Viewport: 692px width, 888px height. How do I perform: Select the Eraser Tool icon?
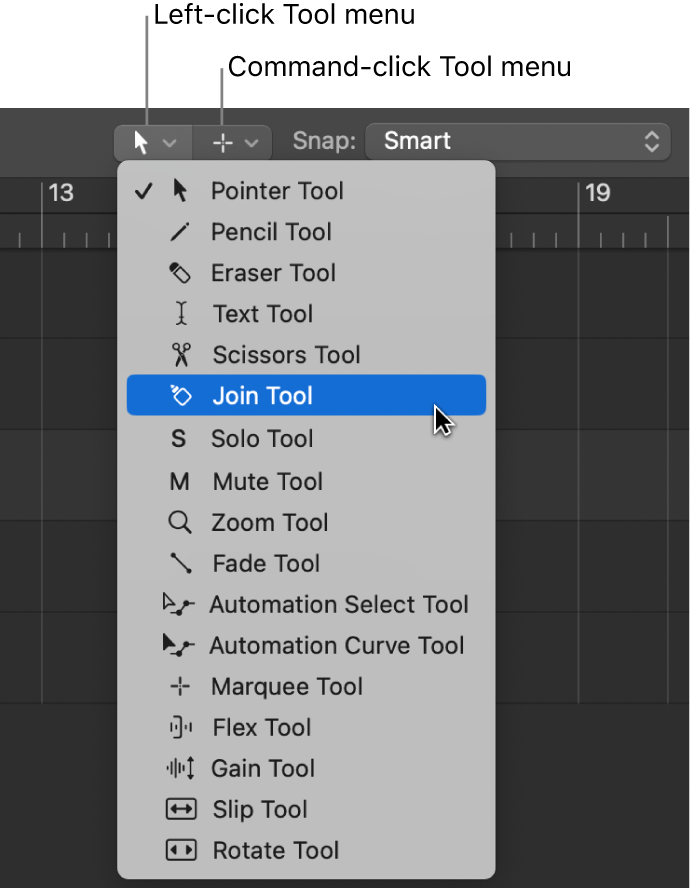(178, 273)
